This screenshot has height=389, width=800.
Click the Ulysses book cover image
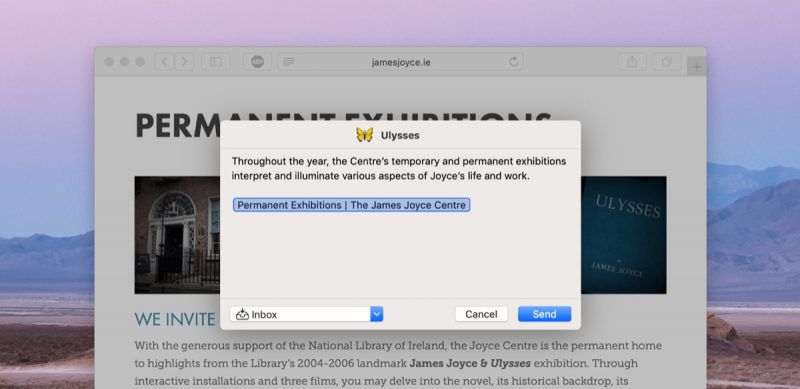point(623,235)
